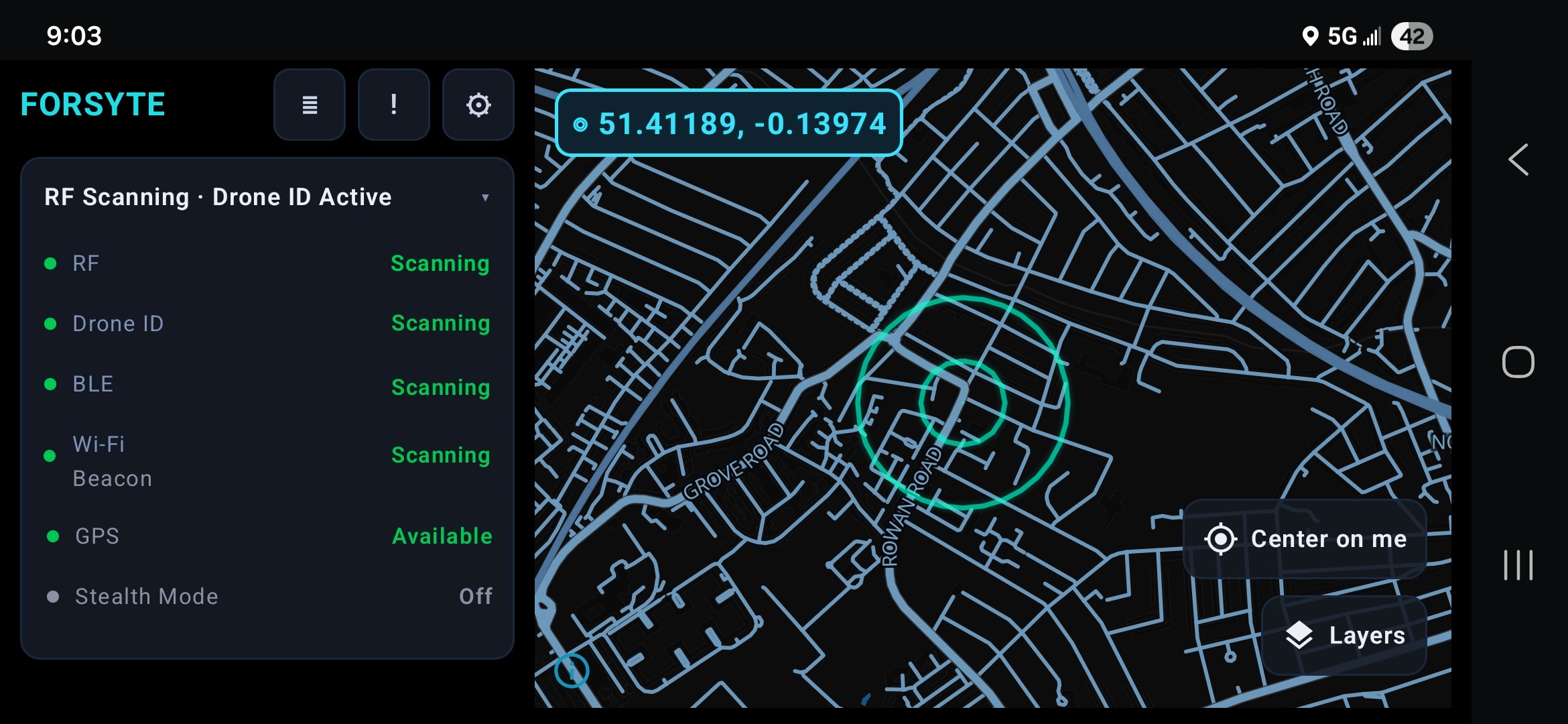Tap the BLE Scanning status value

(x=441, y=387)
